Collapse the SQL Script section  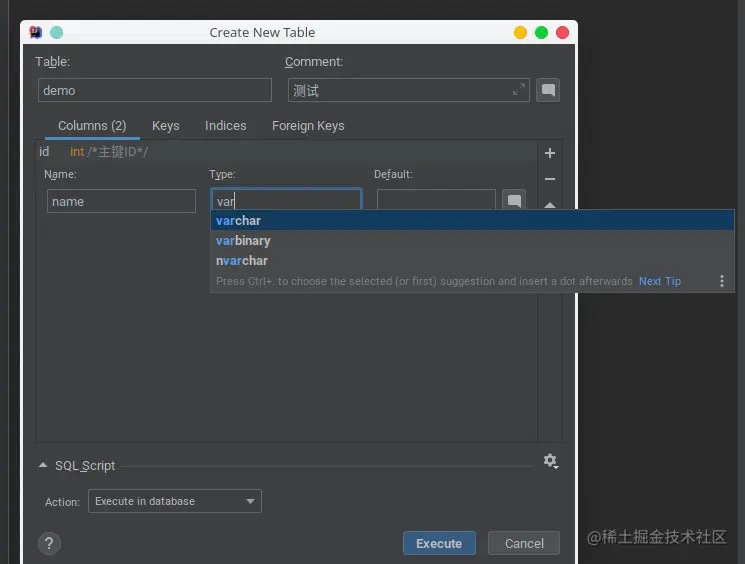tap(43, 465)
